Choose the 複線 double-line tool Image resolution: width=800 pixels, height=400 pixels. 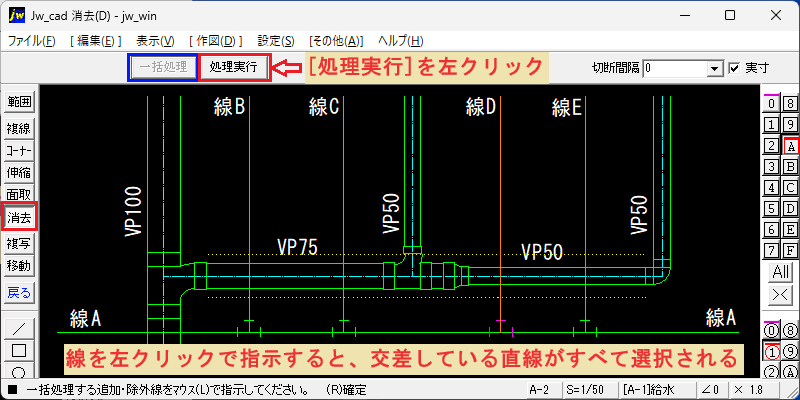(19, 129)
